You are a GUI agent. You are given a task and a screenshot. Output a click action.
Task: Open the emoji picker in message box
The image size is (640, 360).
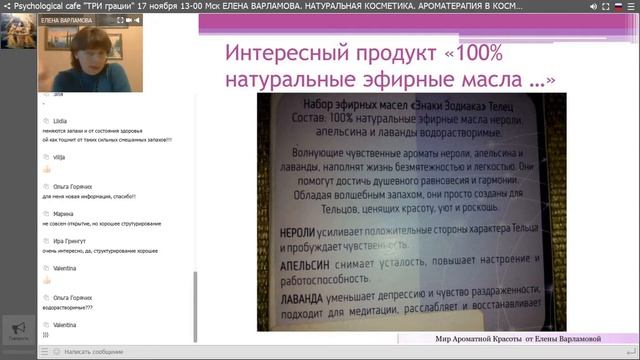56,351
